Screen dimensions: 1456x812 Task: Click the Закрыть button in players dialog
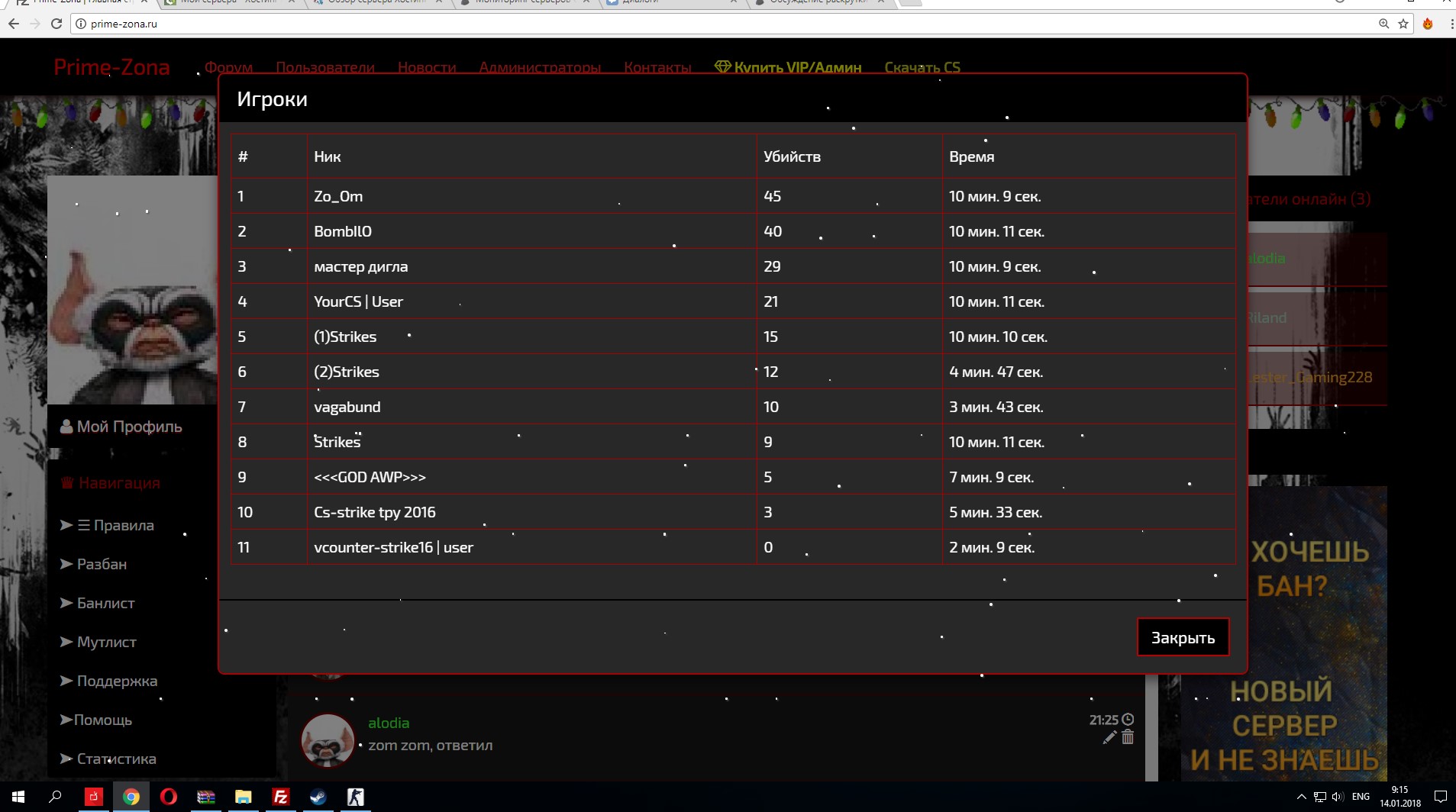[x=1183, y=637]
